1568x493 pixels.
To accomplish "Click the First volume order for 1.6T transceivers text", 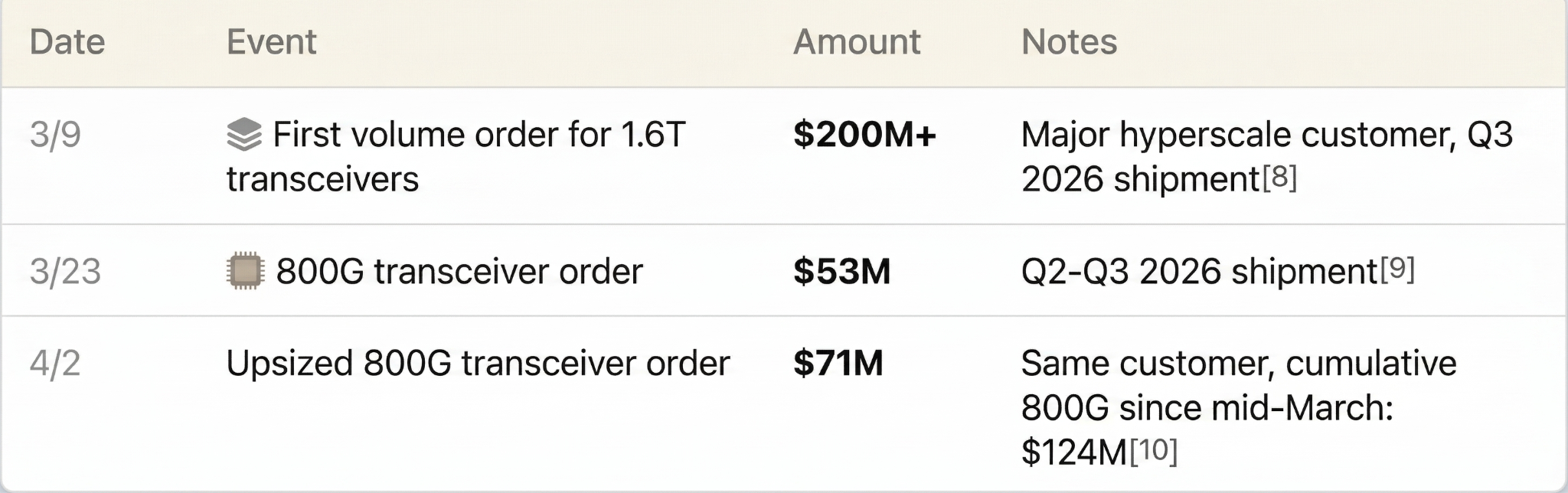I will click(x=456, y=157).
